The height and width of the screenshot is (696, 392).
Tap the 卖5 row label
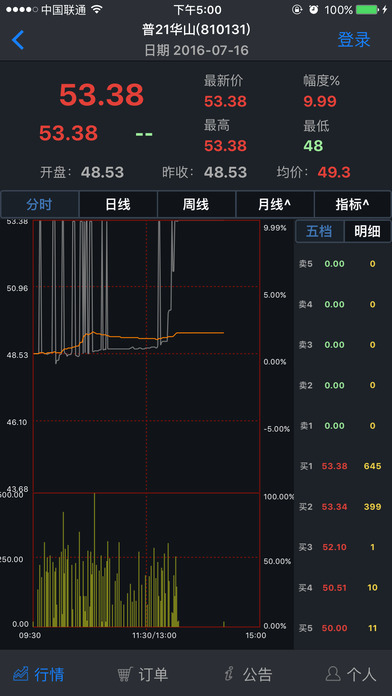click(x=305, y=264)
